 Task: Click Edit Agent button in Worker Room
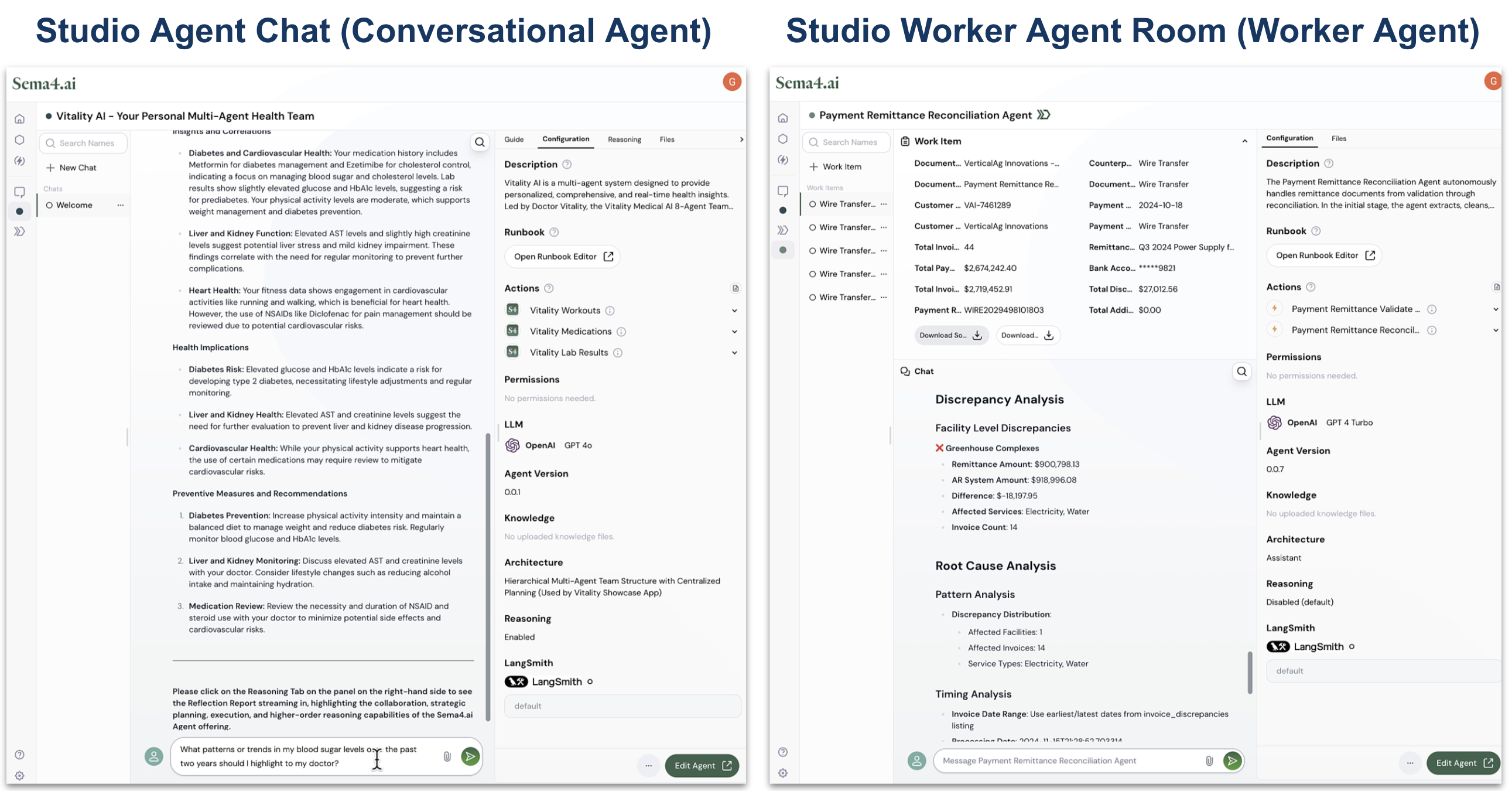click(x=1464, y=763)
